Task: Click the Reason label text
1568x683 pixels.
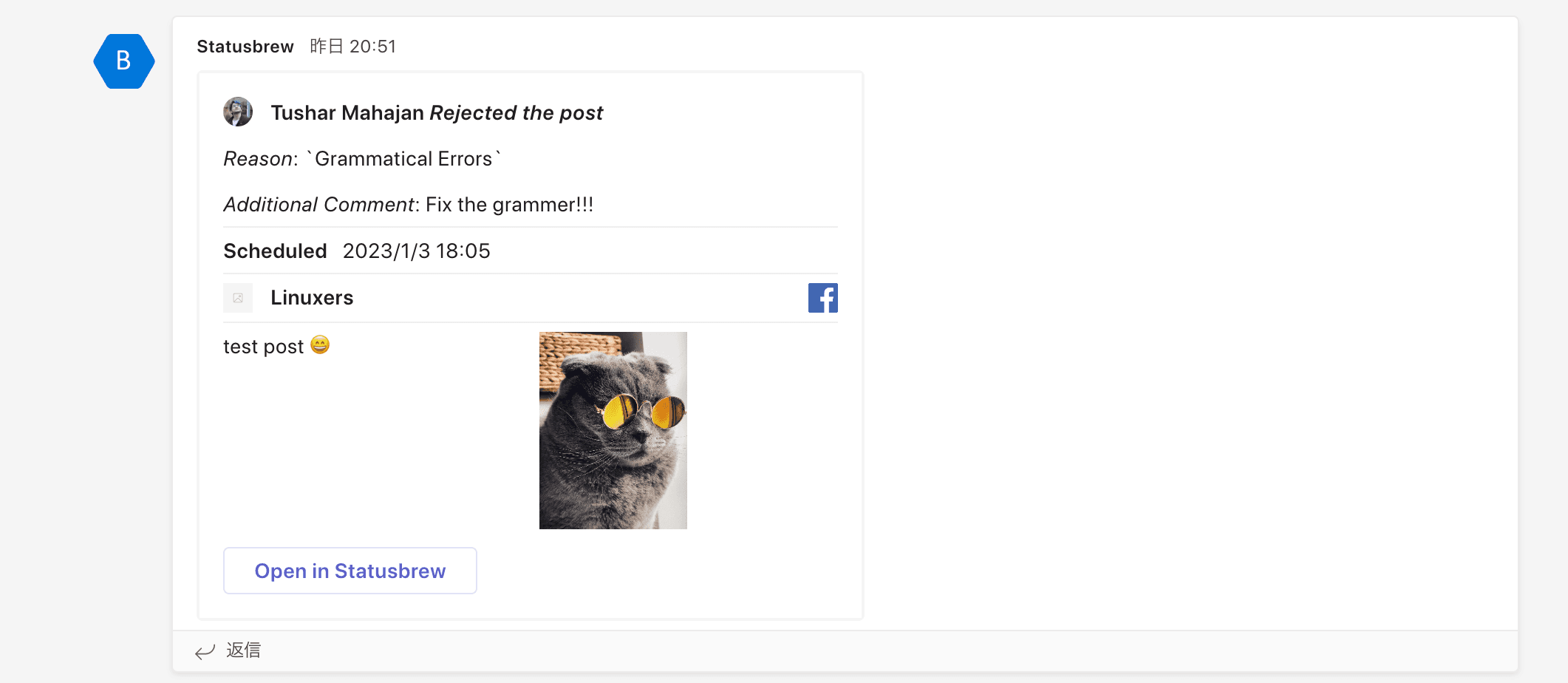Action: tap(258, 159)
